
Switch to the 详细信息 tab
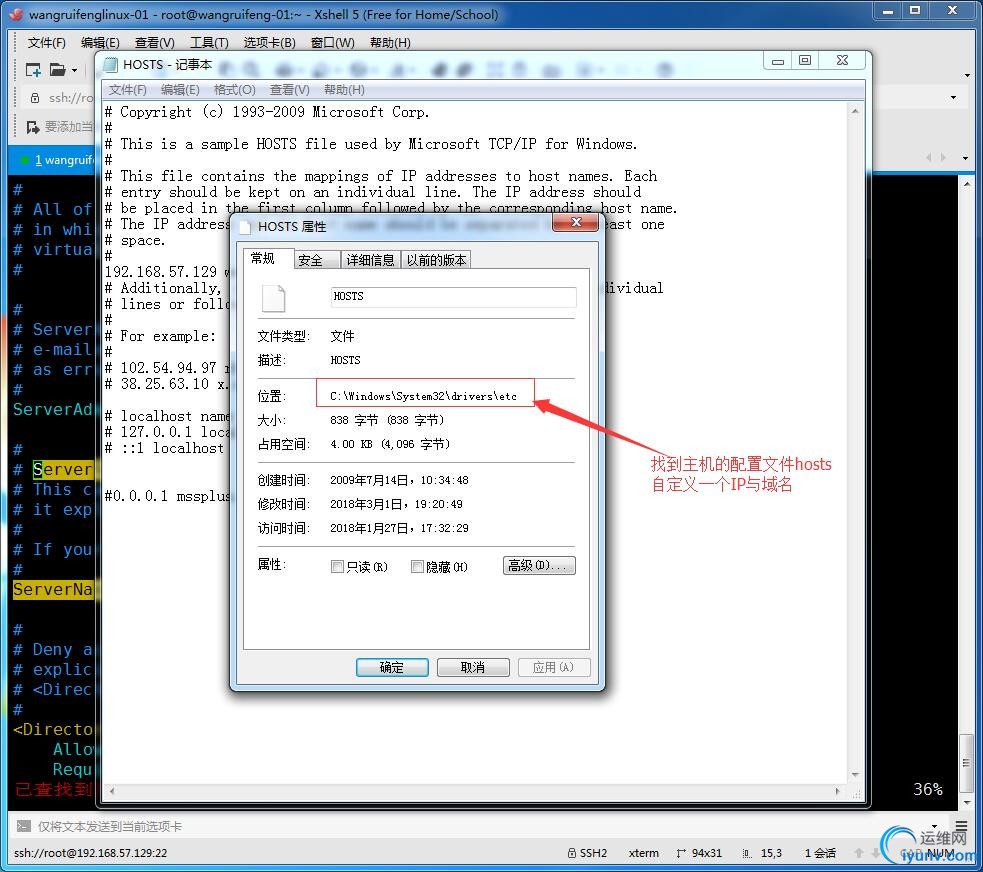pos(370,260)
